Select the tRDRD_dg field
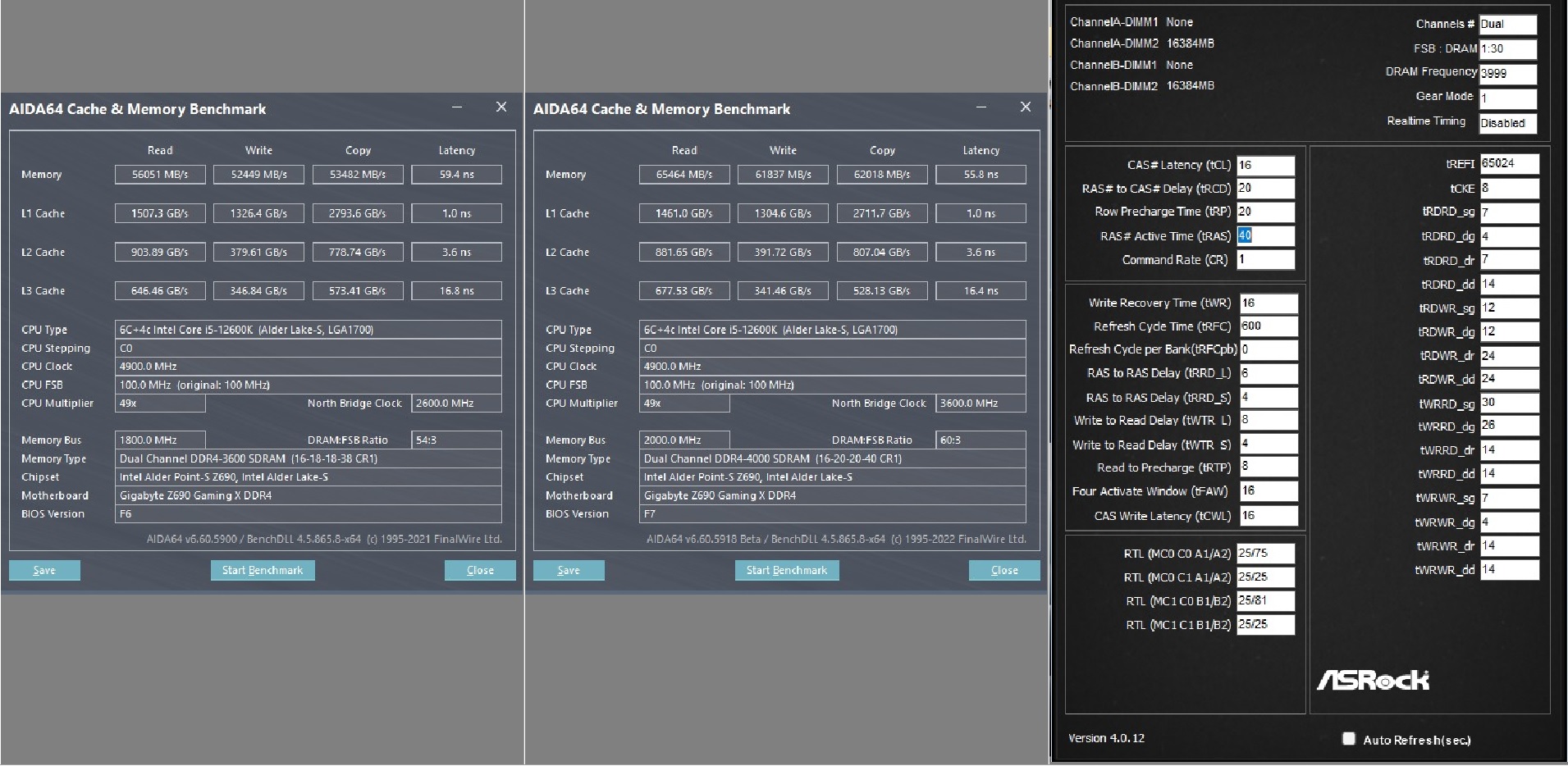Screen dimensions: 1568x766 [1510, 237]
